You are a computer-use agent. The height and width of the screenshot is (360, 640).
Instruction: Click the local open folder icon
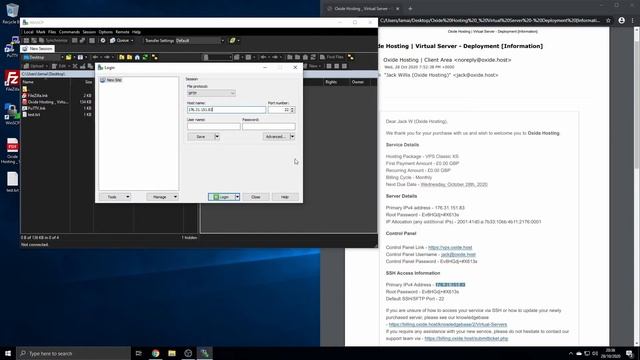click(x=69, y=57)
